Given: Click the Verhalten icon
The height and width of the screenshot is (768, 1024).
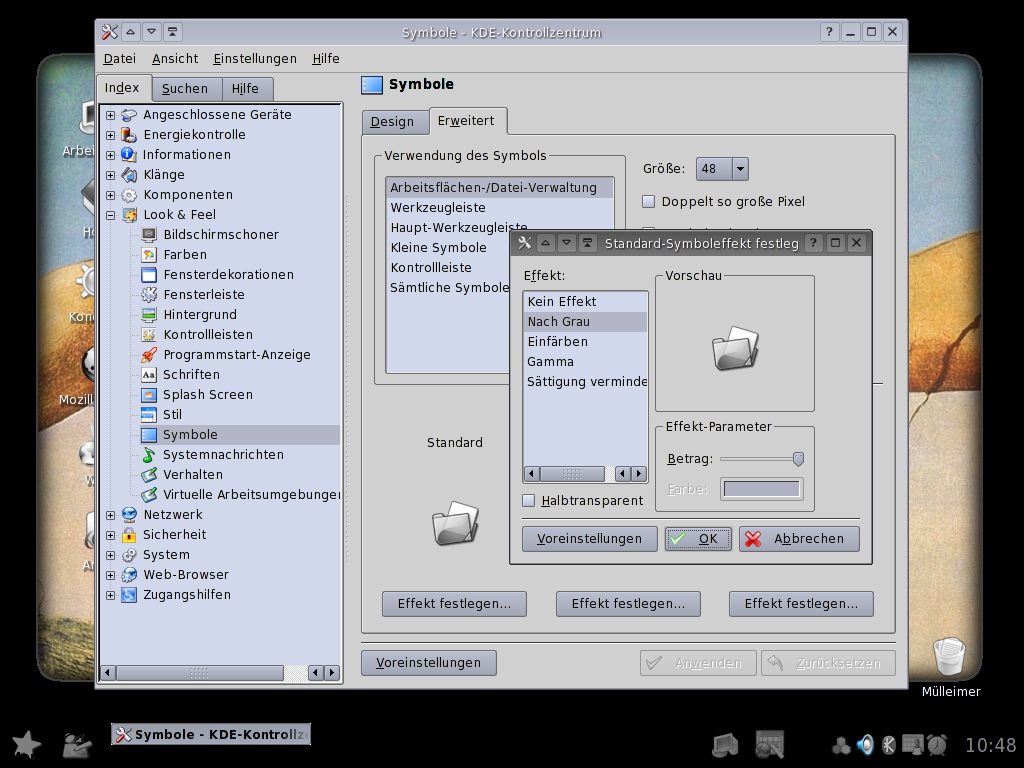Looking at the screenshot, I should pyautogui.click(x=149, y=475).
